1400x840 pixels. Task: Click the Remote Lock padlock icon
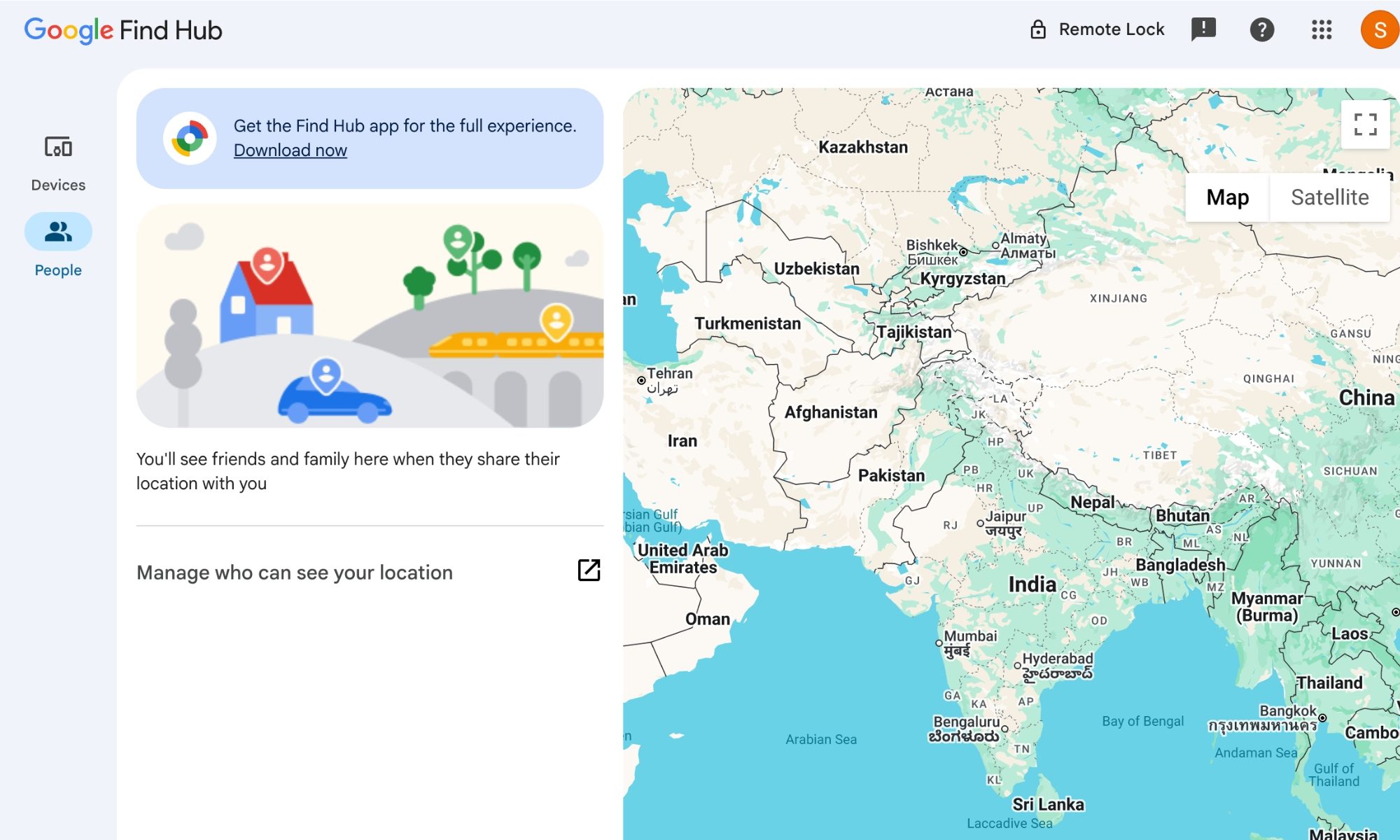point(1038,29)
